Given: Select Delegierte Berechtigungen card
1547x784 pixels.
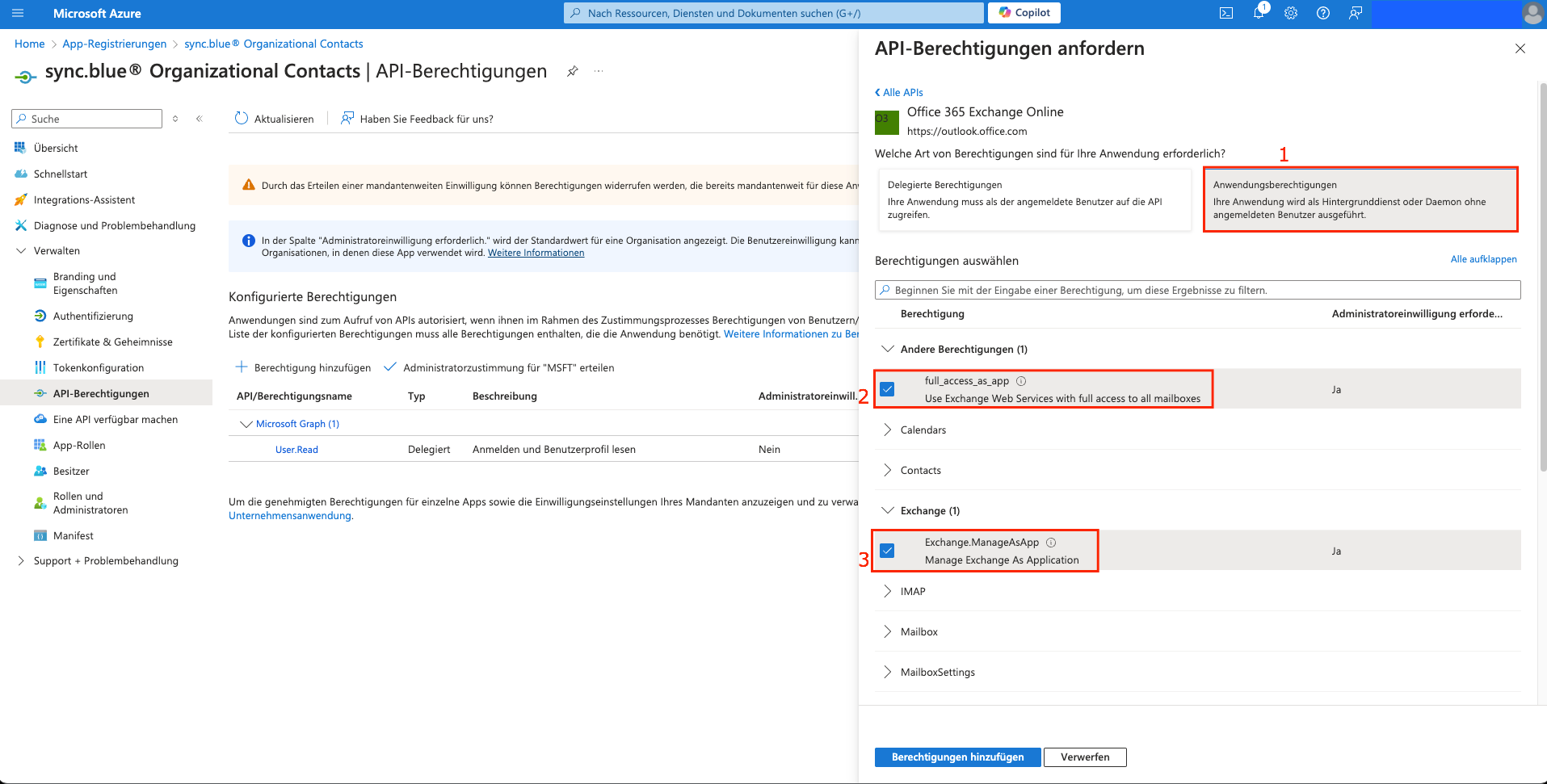Looking at the screenshot, I should [x=1035, y=199].
